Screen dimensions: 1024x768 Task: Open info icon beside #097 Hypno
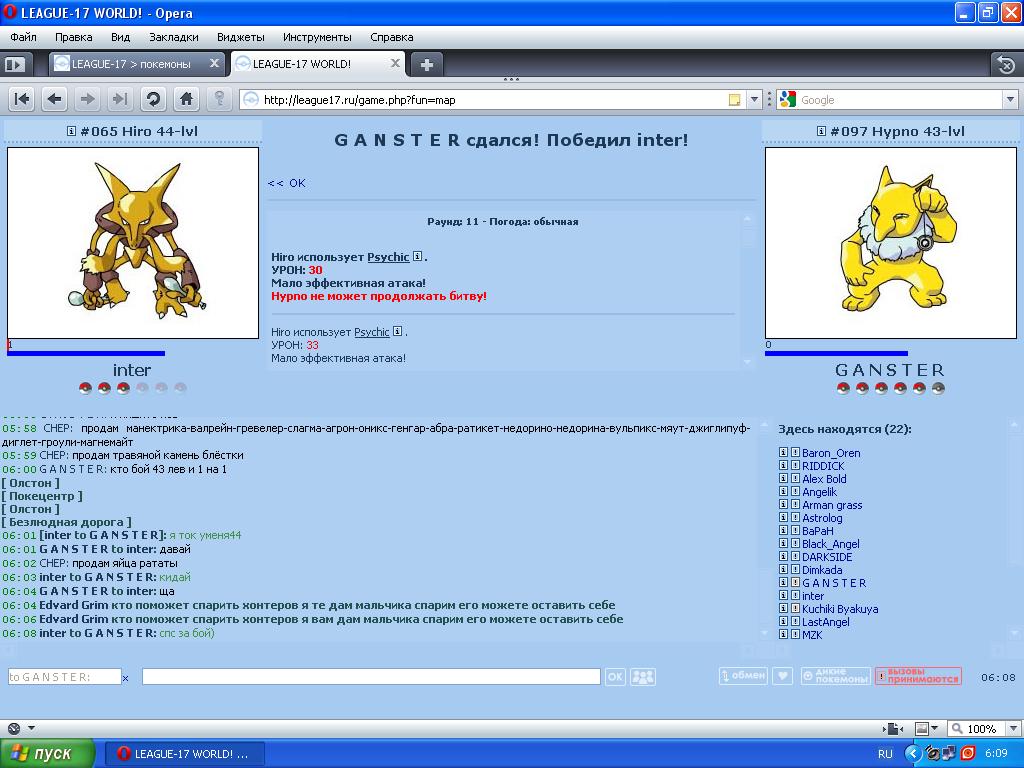(821, 131)
